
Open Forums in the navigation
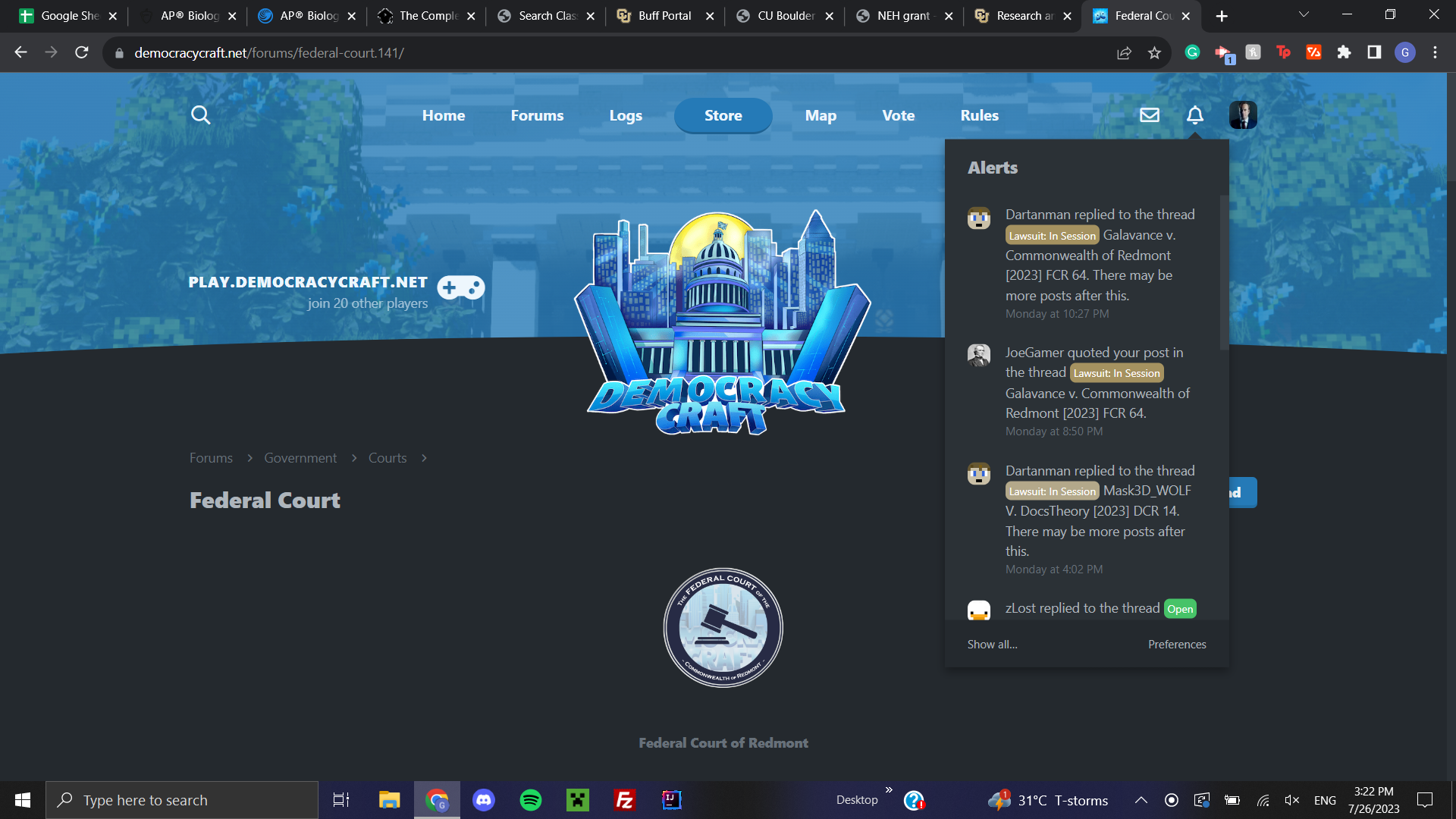pos(537,115)
